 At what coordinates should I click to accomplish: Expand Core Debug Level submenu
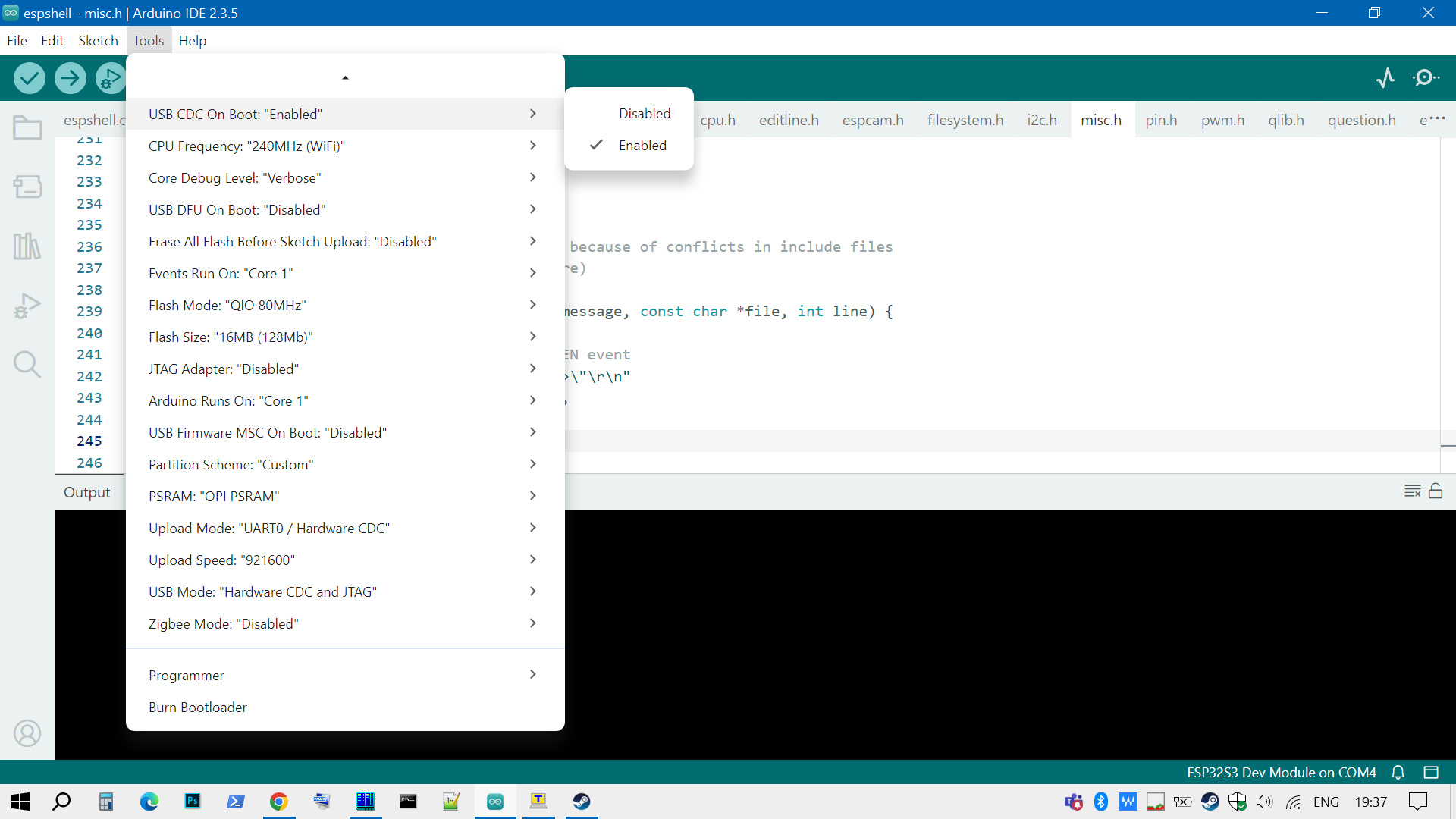tap(345, 177)
